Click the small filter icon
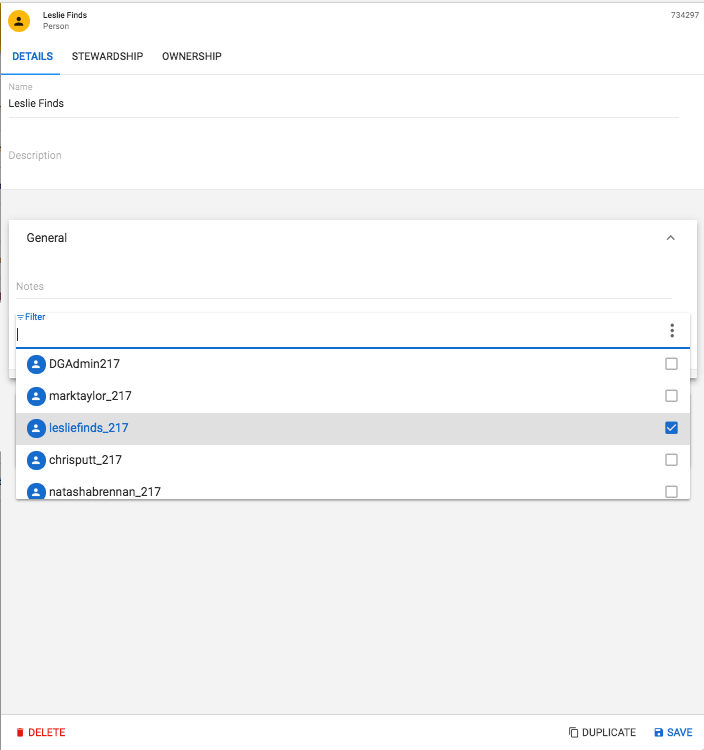The height and width of the screenshot is (750, 704). click(20, 317)
